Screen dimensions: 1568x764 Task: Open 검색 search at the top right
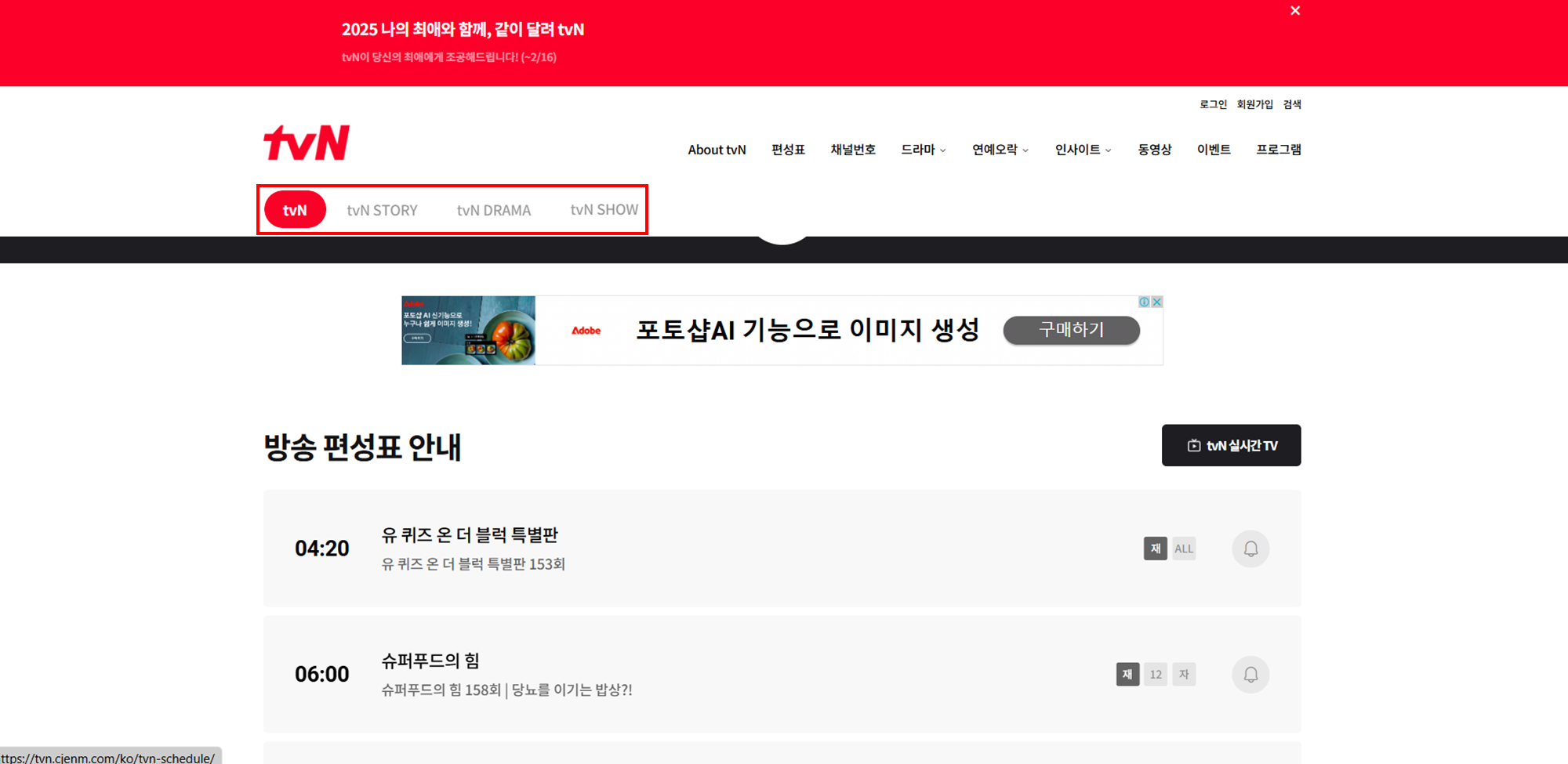click(x=1291, y=103)
